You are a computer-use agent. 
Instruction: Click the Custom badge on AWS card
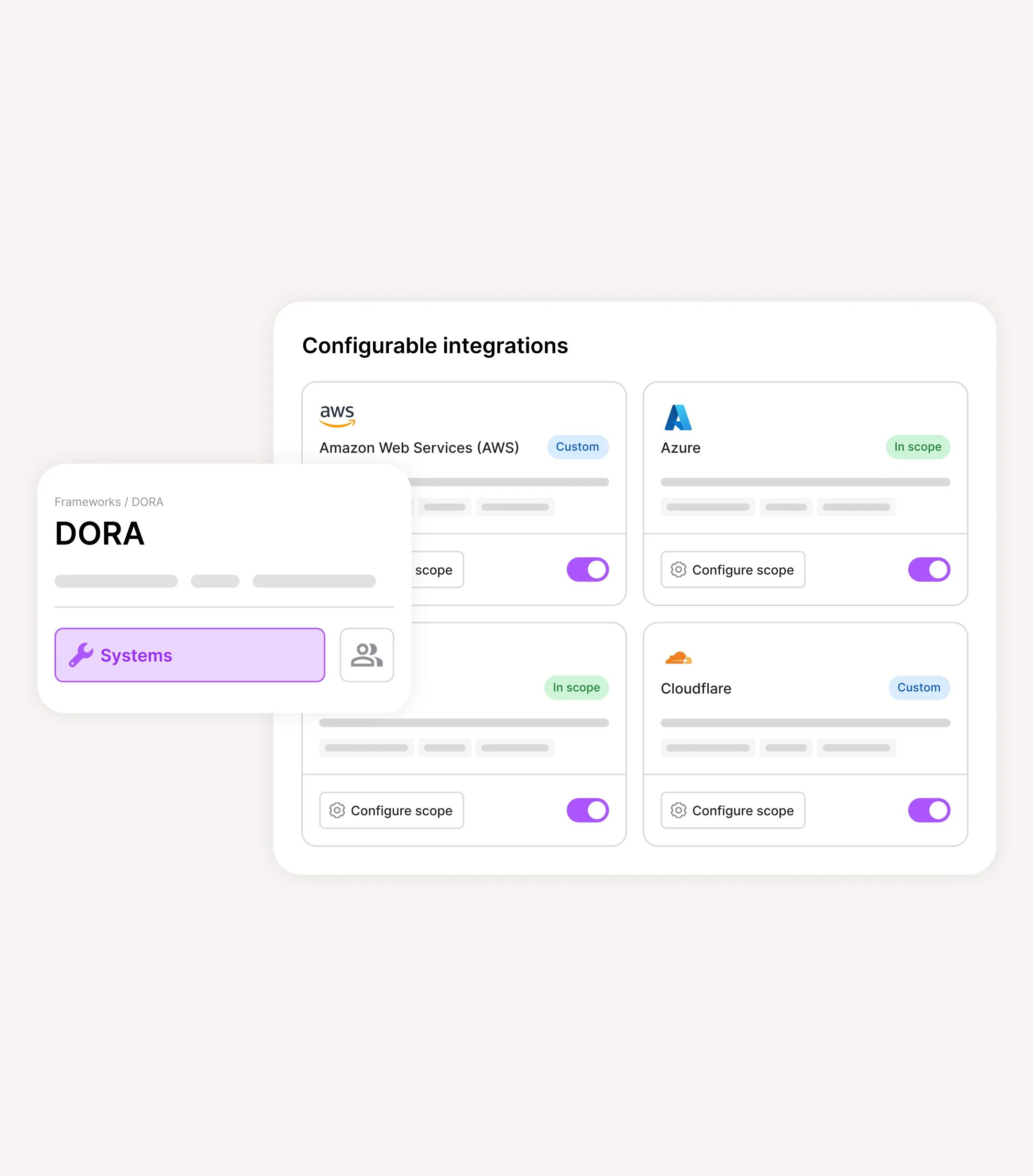[578, 447]
